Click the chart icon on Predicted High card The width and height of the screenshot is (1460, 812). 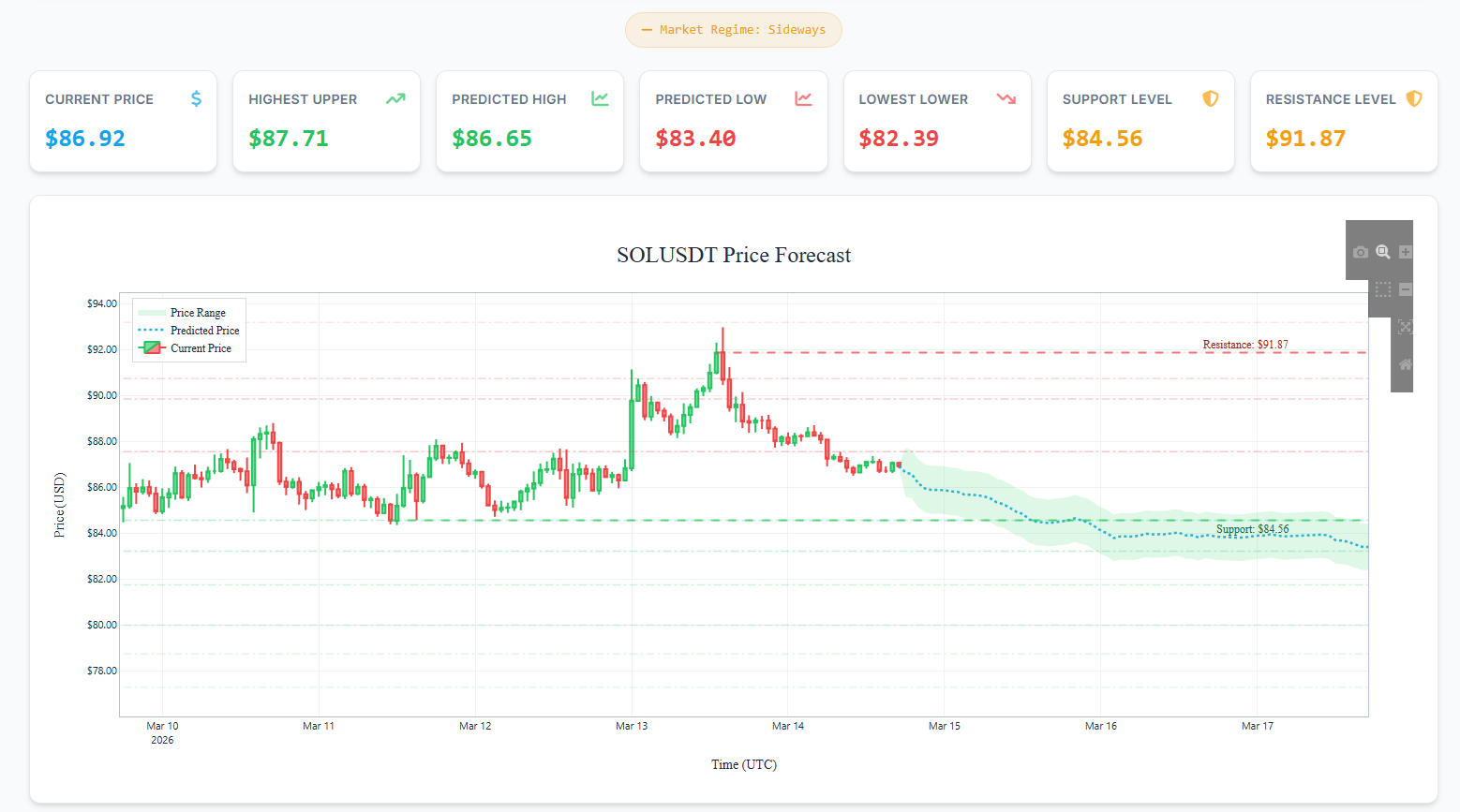(x=600, y=97)
